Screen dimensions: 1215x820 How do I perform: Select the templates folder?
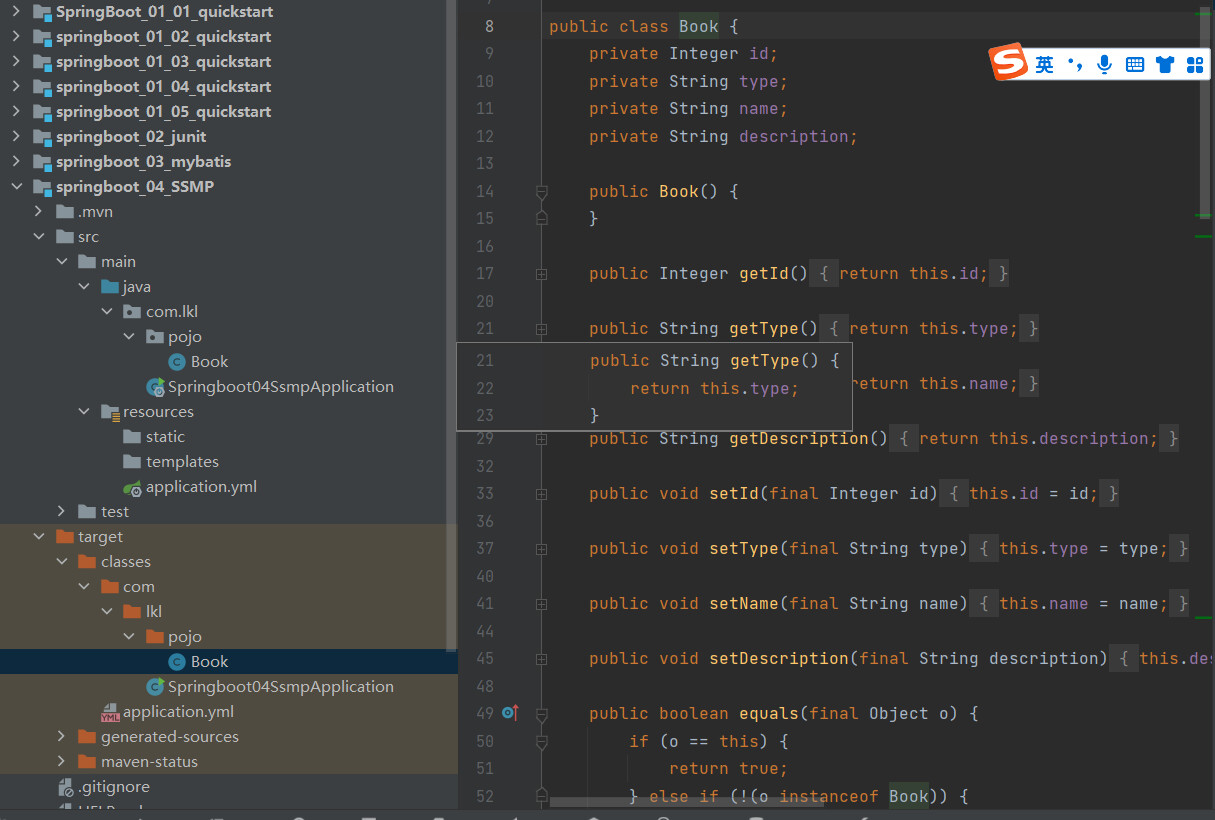[x=182, y=462]
